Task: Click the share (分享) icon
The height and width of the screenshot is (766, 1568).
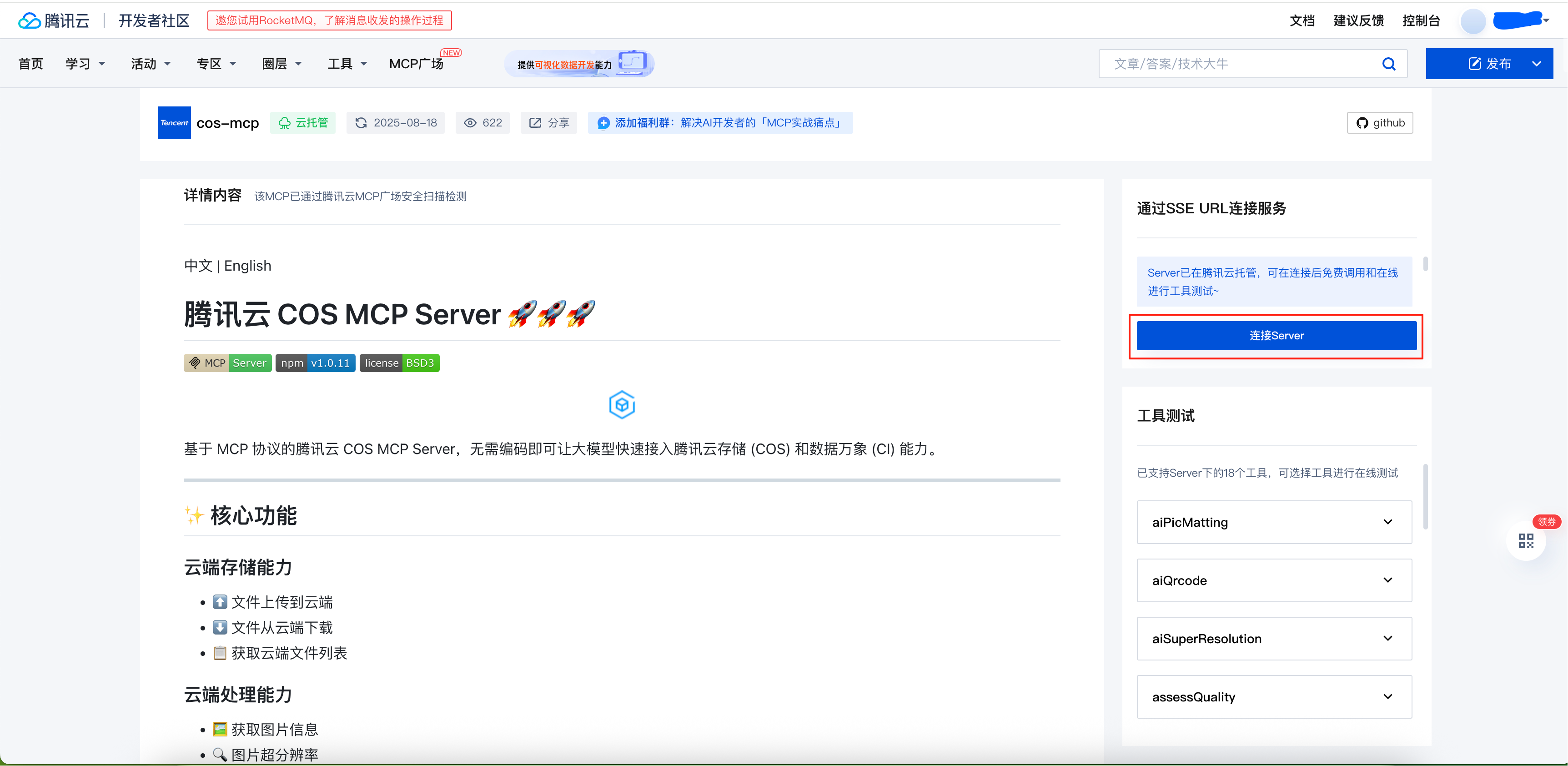Action: click(x=535, y=123)
